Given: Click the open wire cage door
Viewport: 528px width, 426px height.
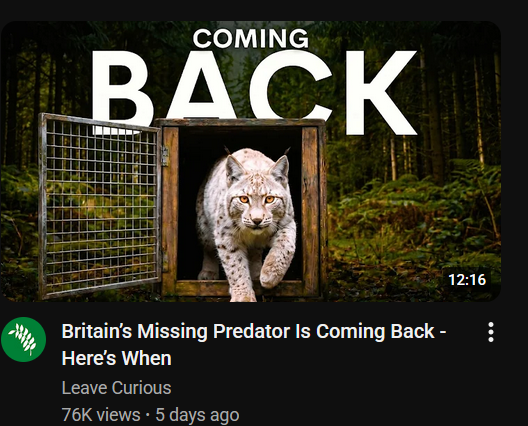Looking at the screenshot, I should pyautogui.click(x=100, y=206).
